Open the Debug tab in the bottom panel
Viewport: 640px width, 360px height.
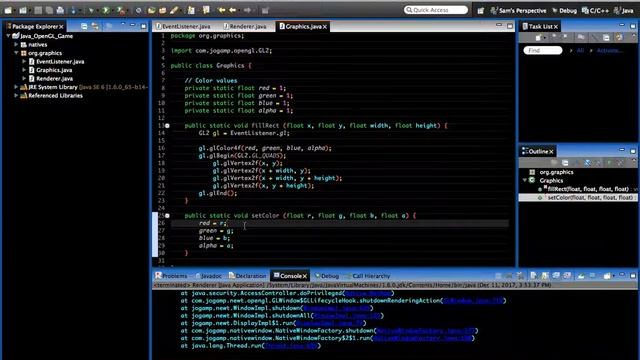[x=327, y=276]
